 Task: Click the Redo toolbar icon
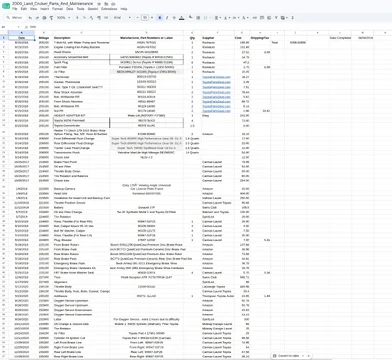37,18
